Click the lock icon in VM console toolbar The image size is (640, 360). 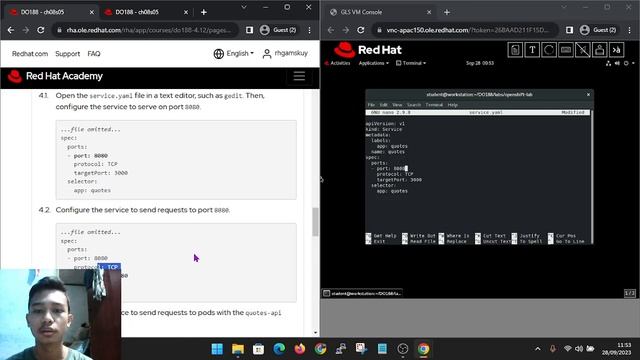(599, 50)
